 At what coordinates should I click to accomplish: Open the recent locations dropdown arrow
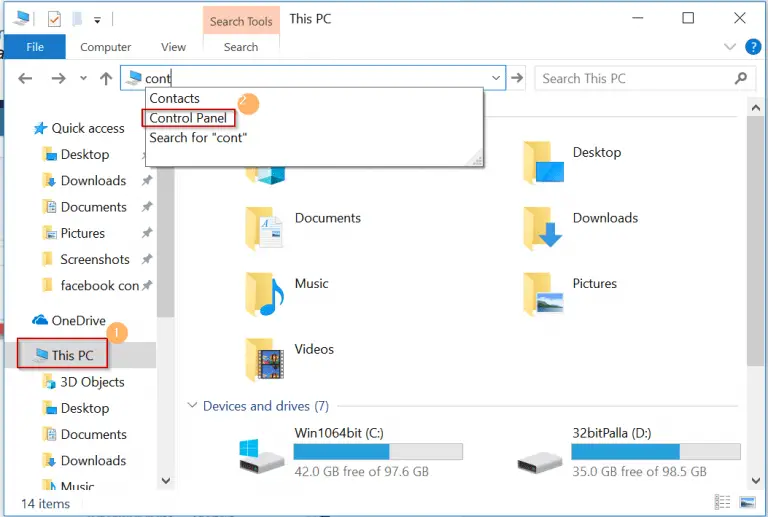tap(83, 78)
